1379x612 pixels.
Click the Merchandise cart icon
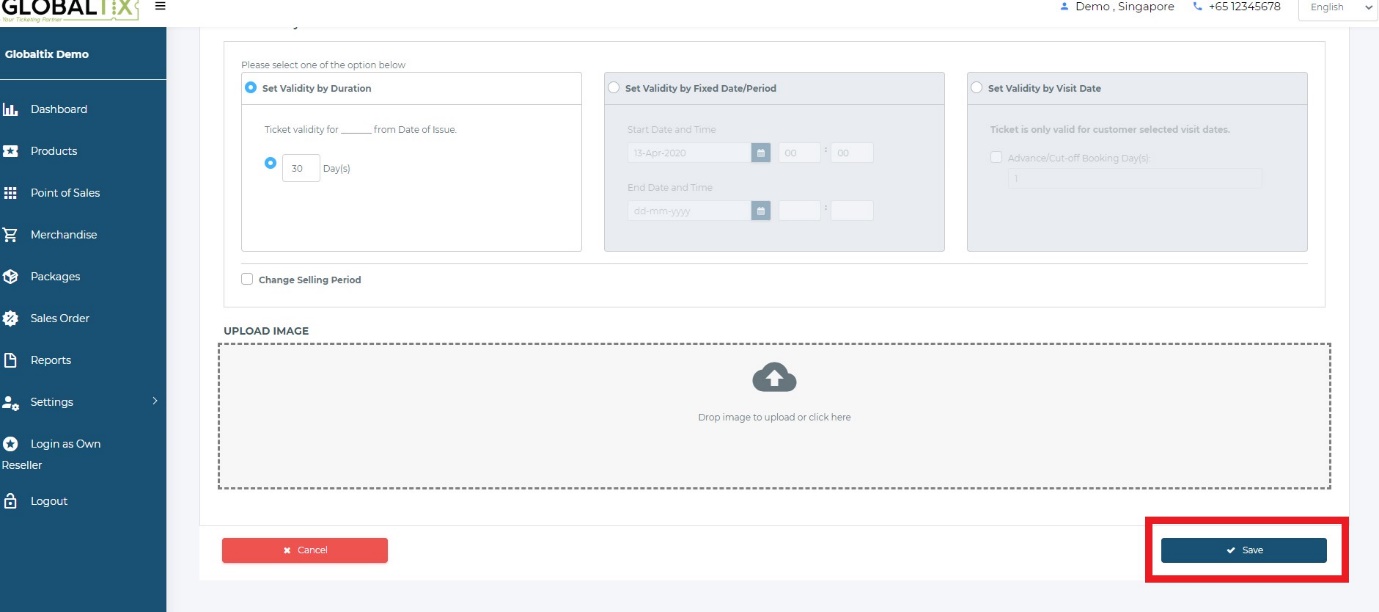coord(11,235)
